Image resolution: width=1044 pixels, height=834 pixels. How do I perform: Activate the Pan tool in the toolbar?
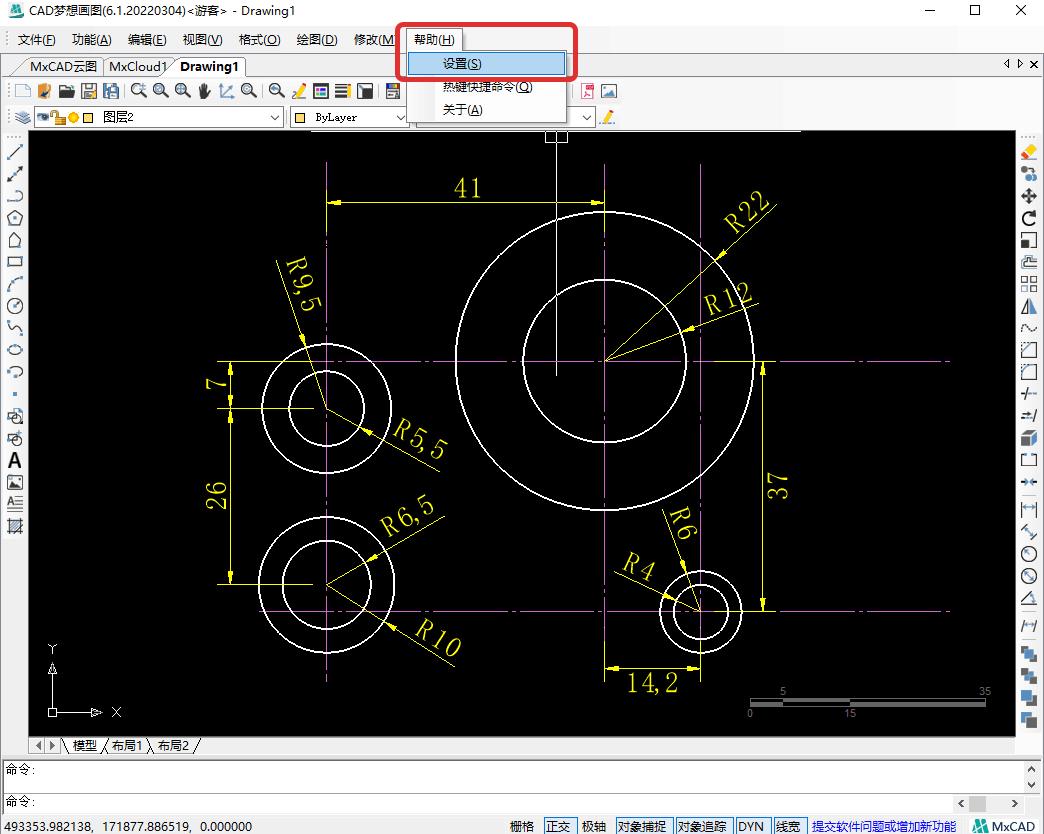204,90
